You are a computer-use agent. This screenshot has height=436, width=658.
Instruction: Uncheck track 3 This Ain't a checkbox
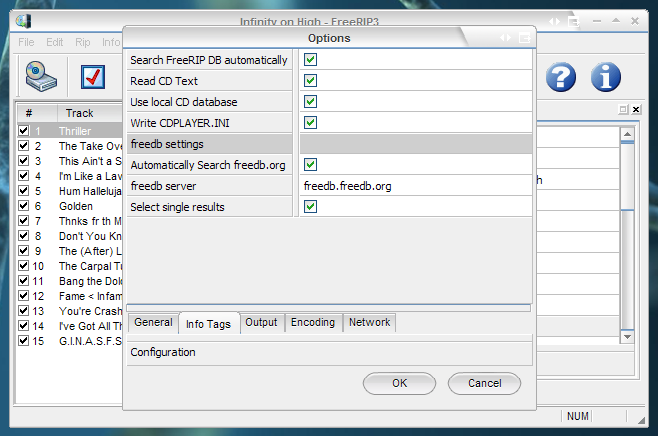pos(24,161)
